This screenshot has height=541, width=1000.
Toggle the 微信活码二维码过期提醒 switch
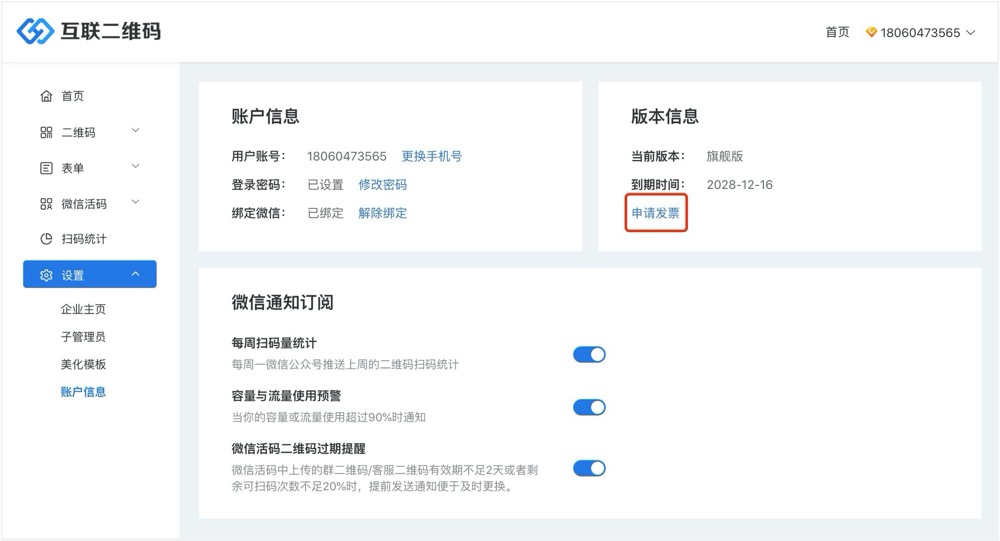tap(589, 468)
